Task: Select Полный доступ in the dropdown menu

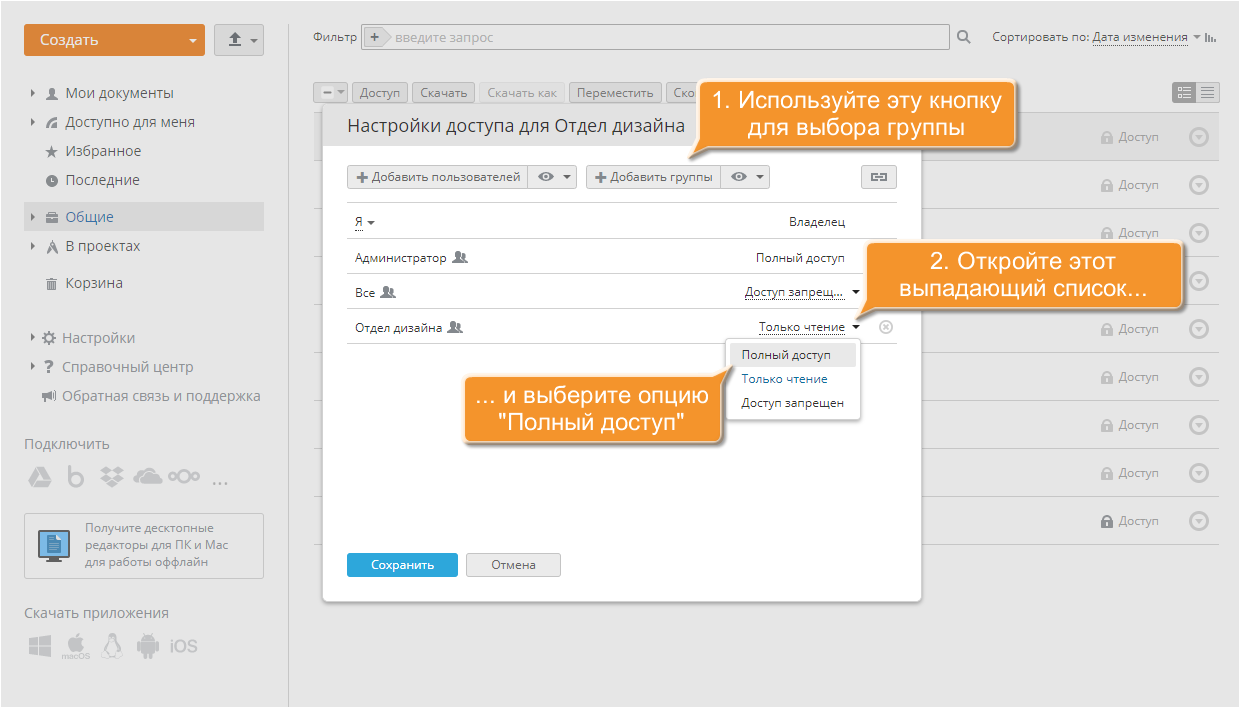Action: pos(792,355)
